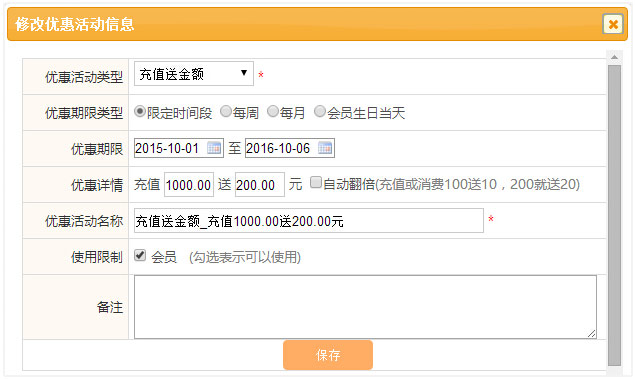Click the 优惠活动类型 label
The height and width of the screenshot is (380, 637).
[84, 76]
